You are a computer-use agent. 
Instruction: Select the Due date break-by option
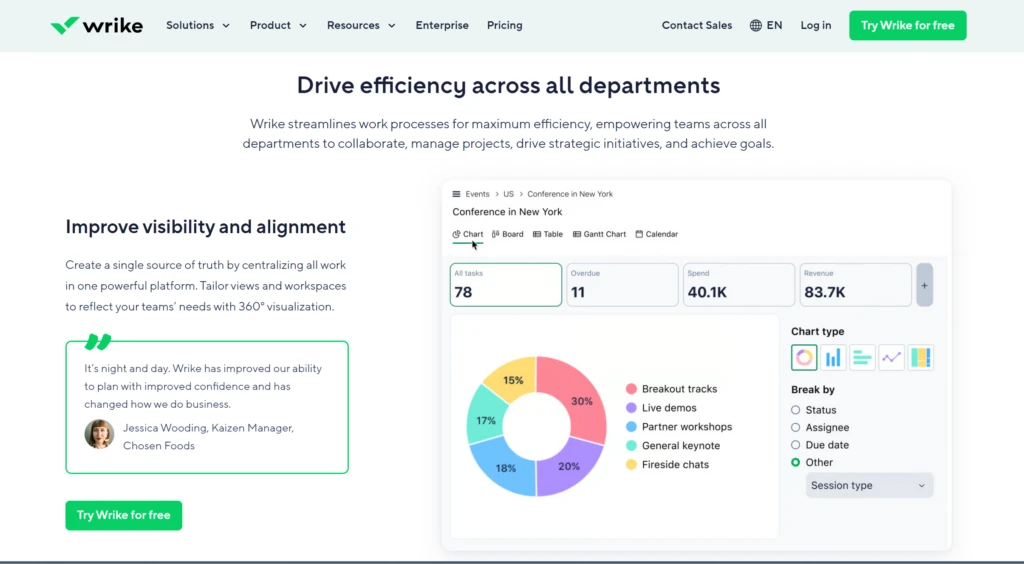coord(796,445)
